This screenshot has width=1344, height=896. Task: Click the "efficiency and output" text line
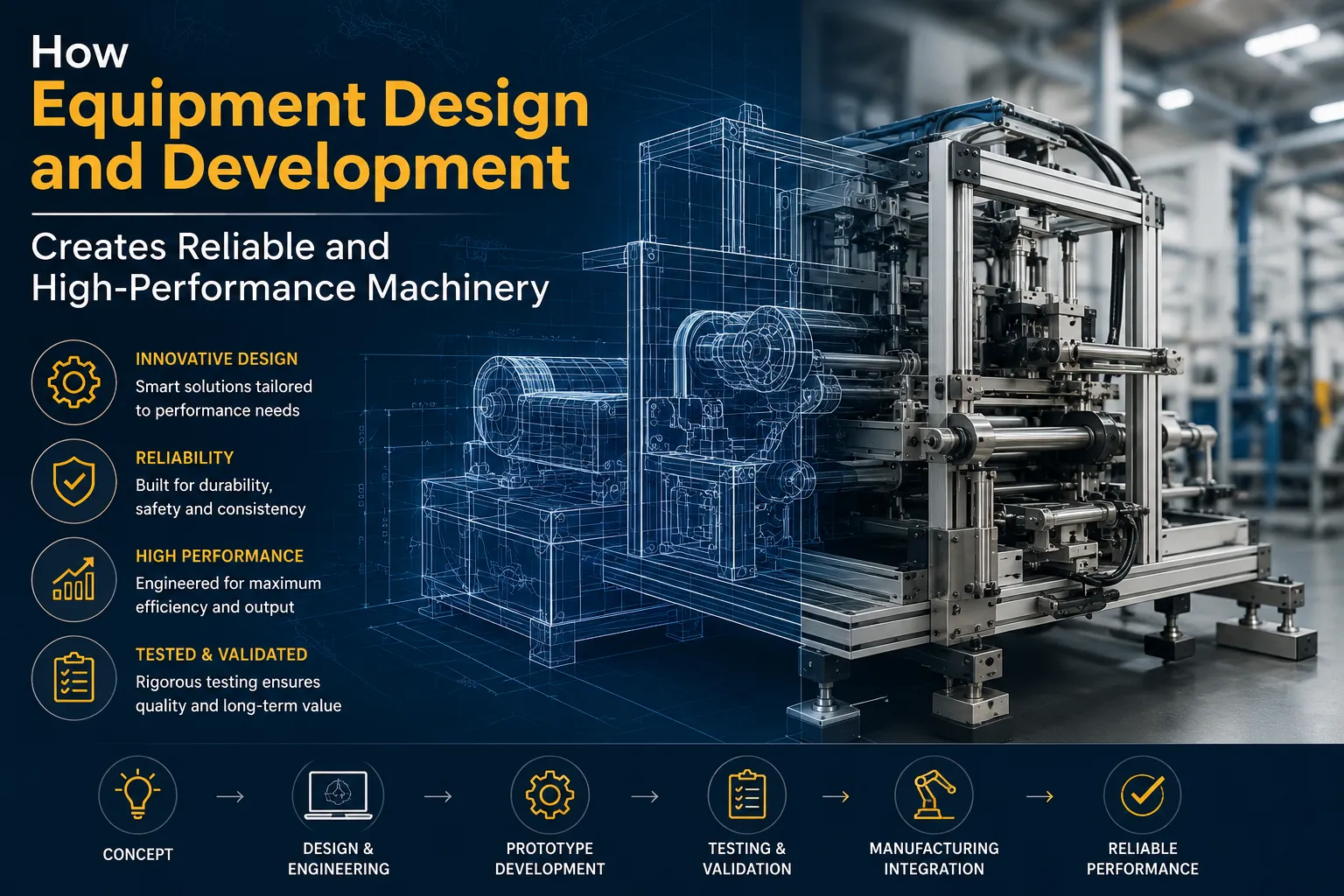click(215, 607)
